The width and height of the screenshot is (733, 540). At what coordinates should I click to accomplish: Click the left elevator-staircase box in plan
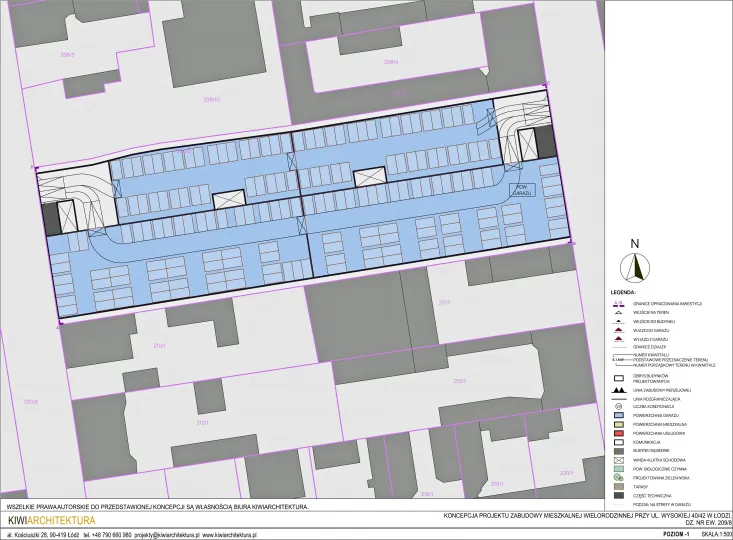pos(228,199)
